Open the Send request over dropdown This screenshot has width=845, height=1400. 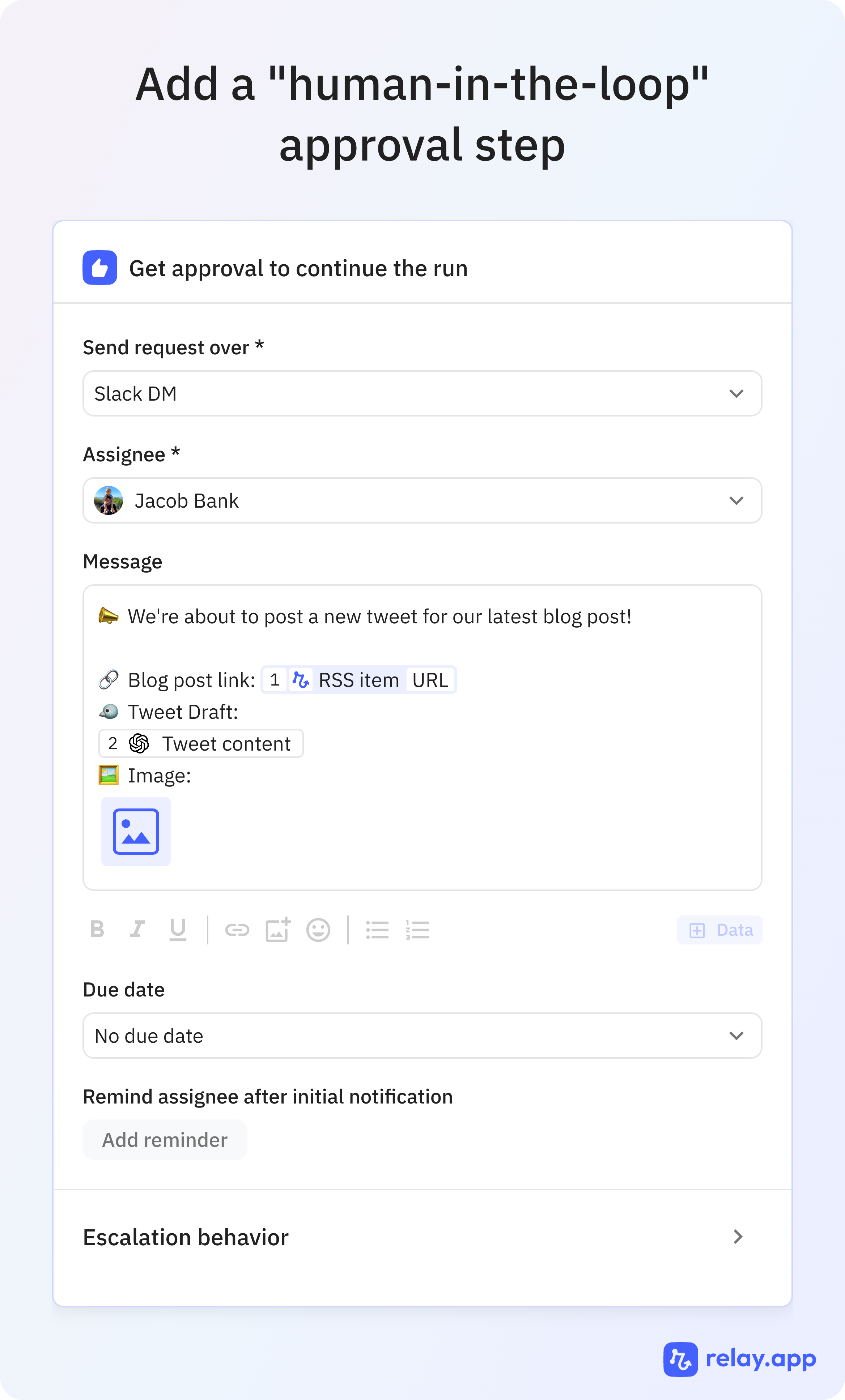(422, 394)
